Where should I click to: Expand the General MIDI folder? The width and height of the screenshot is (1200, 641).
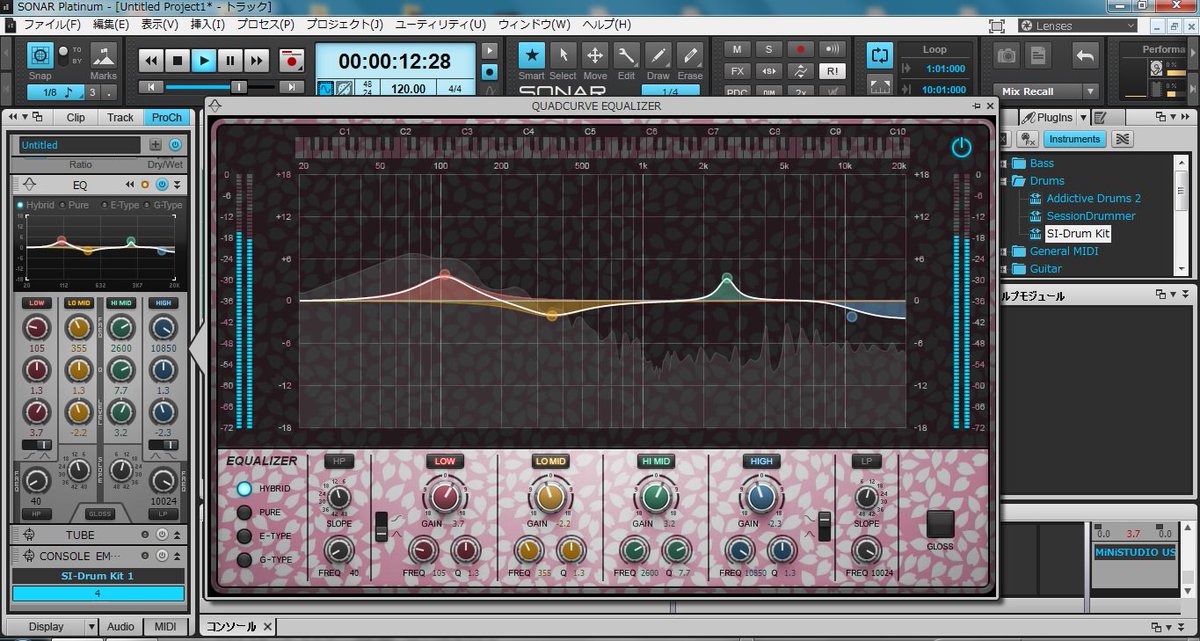(1005, 251)
